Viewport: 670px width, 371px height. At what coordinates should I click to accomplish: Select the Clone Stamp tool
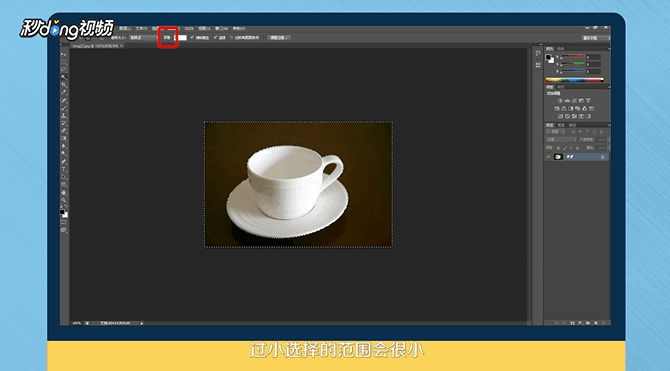(64, 116)
